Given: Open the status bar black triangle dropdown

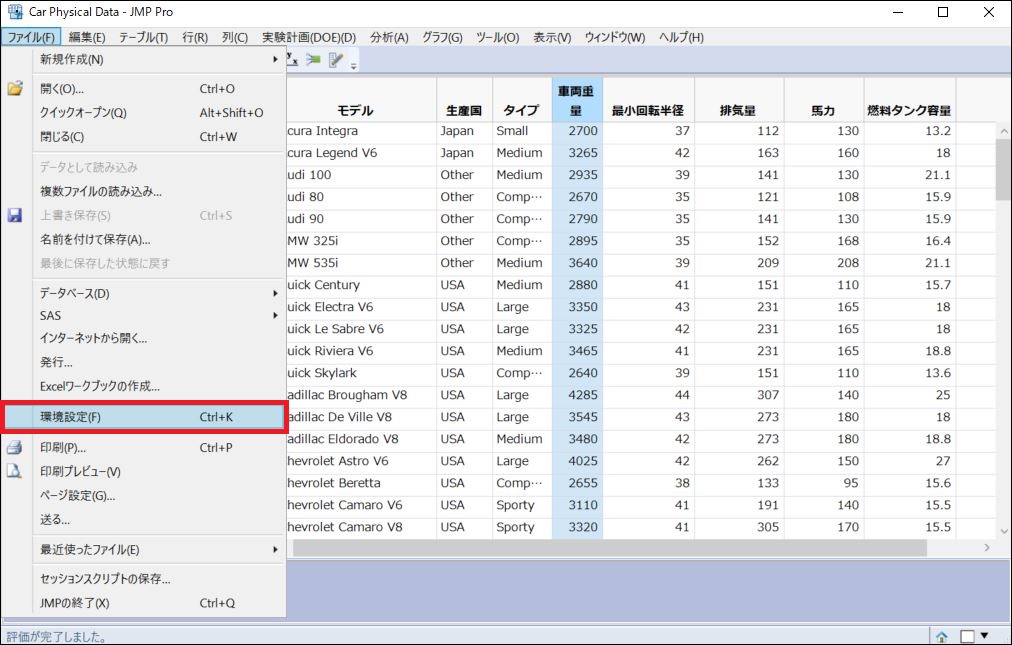Looking at the screenshot, I should pos(984,636).
